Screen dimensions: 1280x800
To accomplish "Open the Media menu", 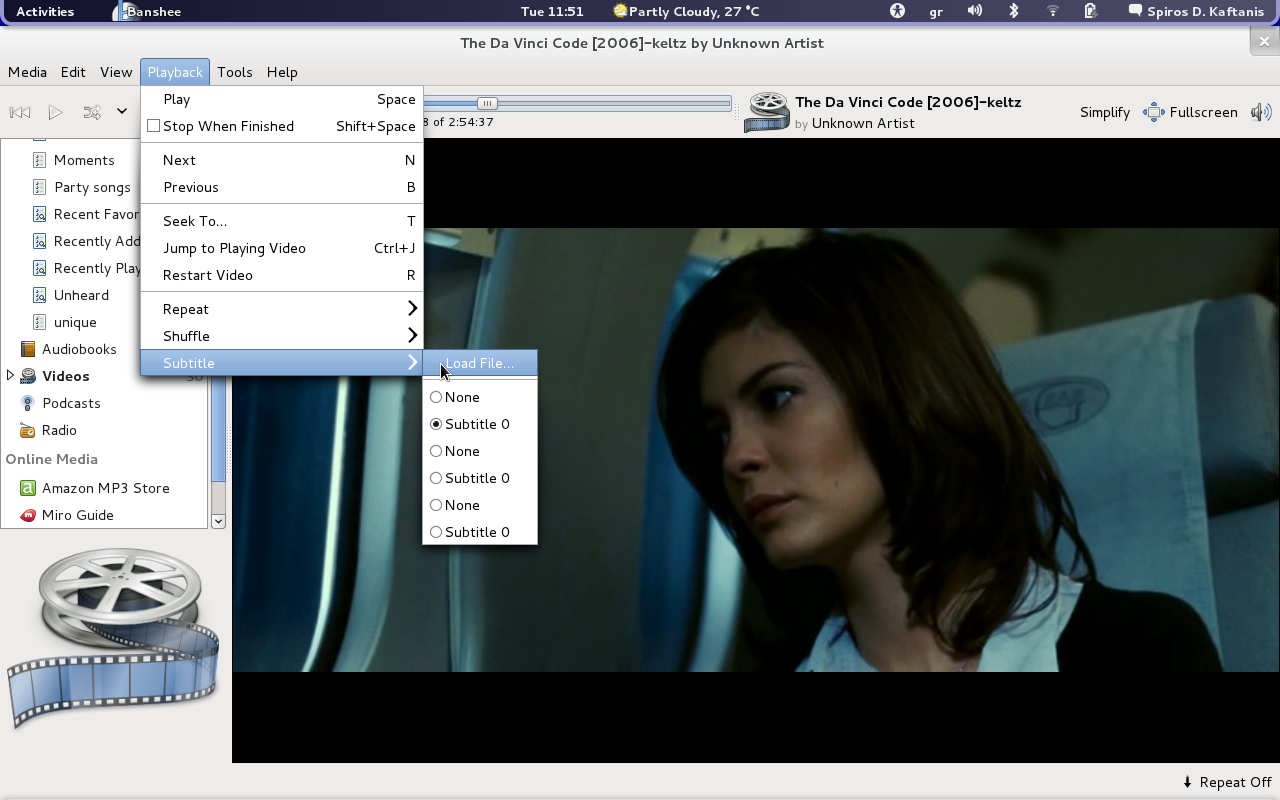I will point(27,72).
